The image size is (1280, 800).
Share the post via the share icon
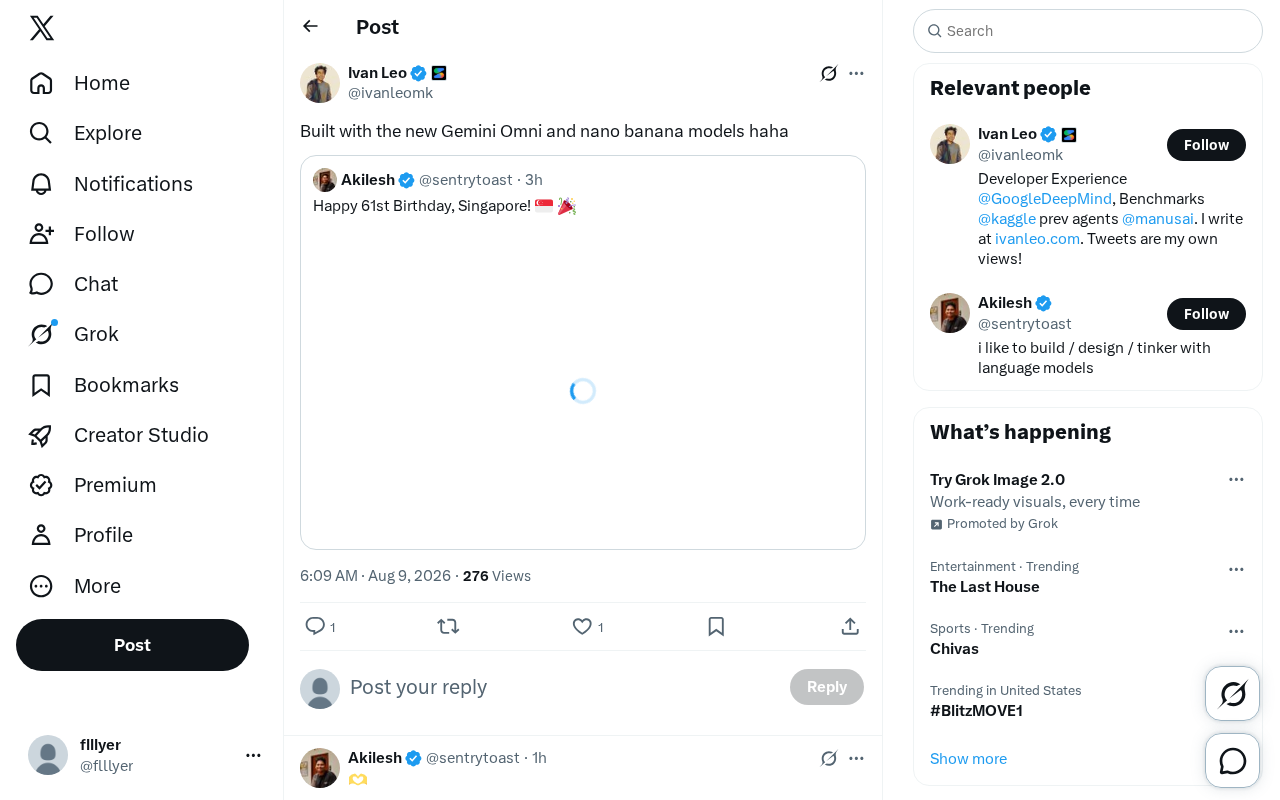850,626
